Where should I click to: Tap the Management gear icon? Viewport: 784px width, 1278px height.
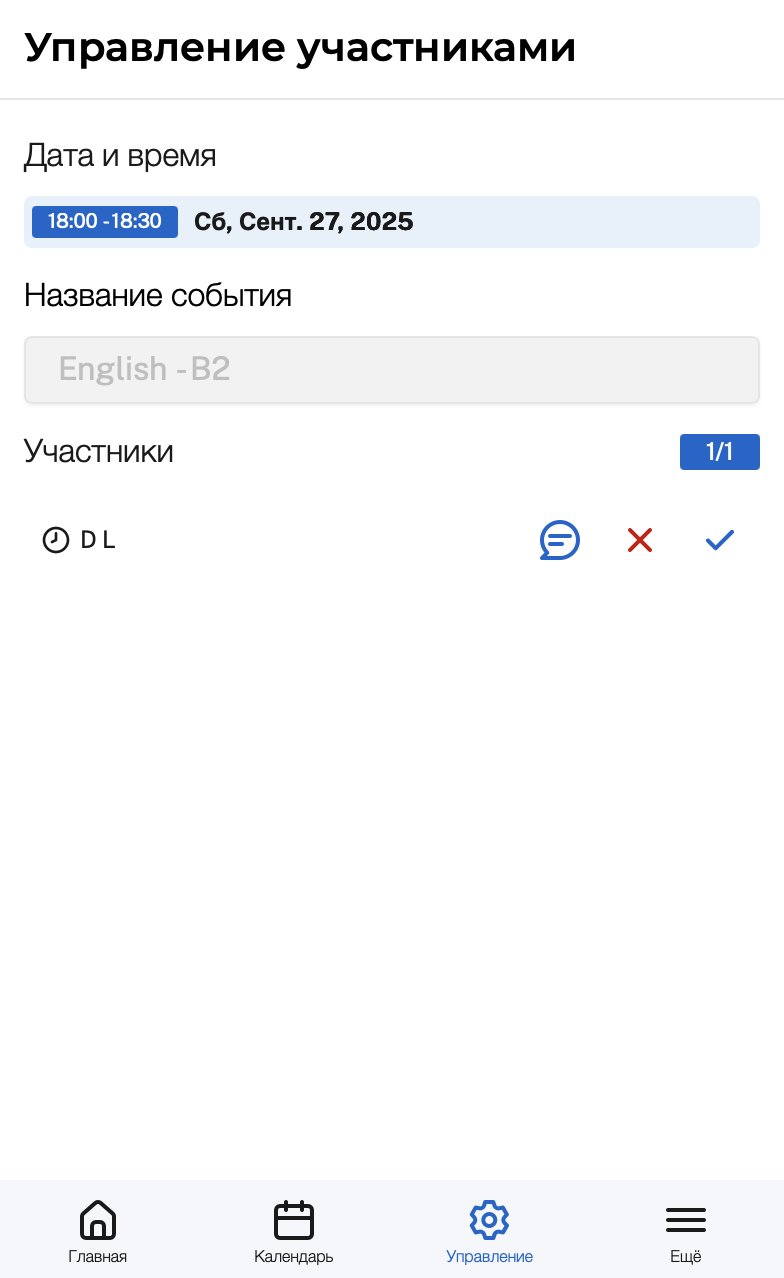(x=489, y=1219)
